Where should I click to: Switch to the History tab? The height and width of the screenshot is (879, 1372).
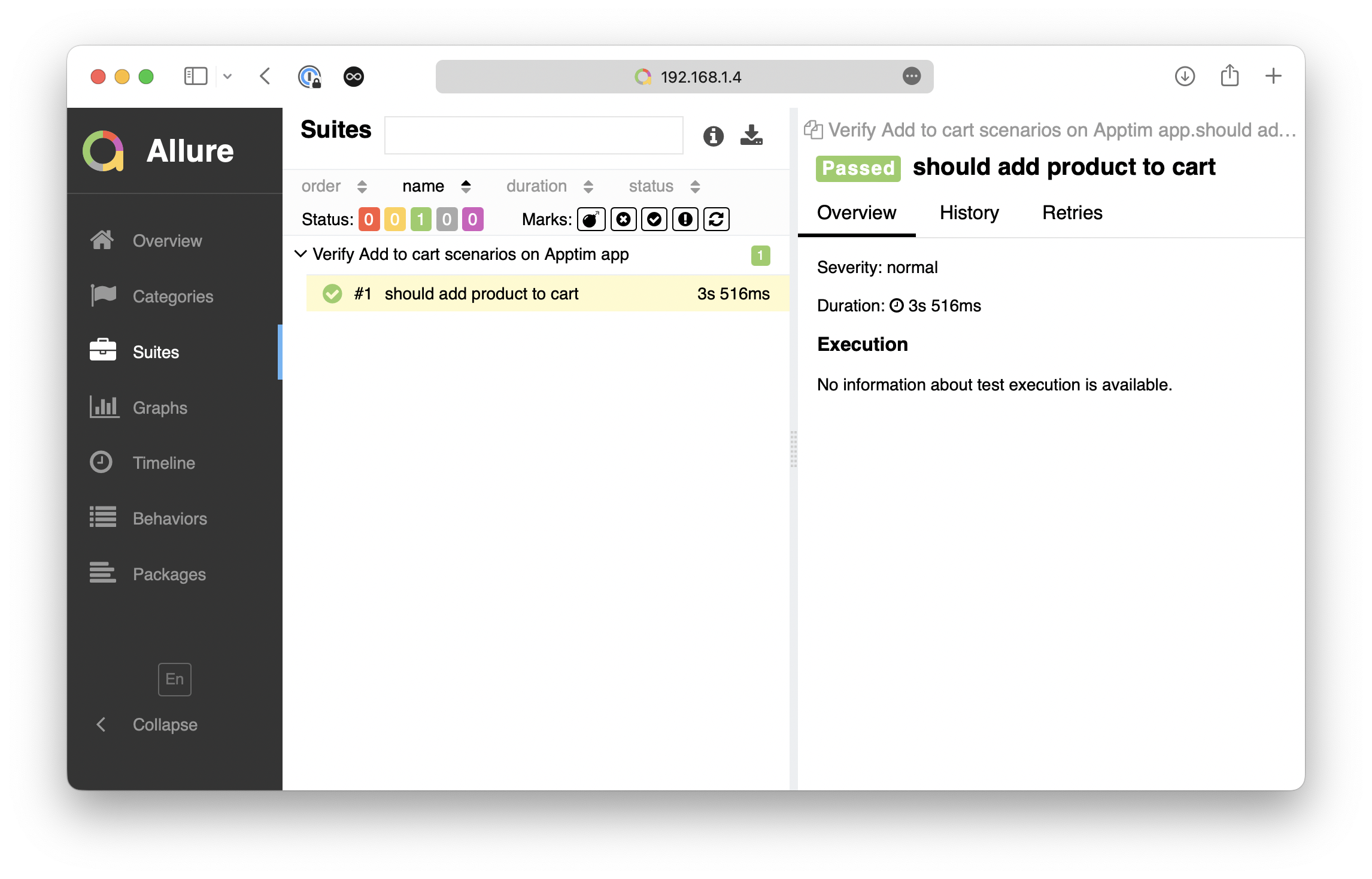969,213
